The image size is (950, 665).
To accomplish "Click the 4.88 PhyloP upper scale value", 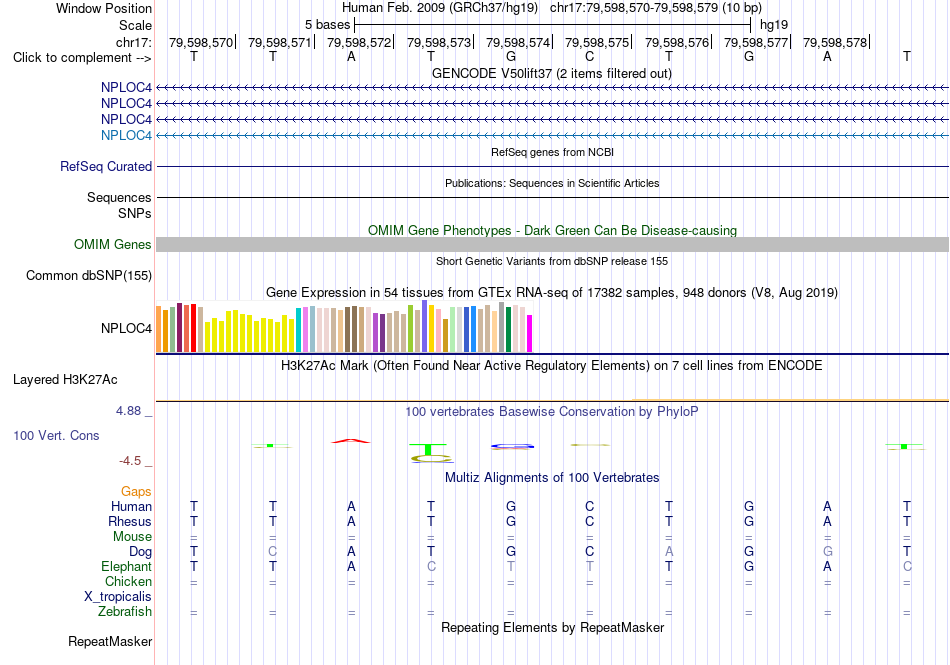I will [128, 411].
